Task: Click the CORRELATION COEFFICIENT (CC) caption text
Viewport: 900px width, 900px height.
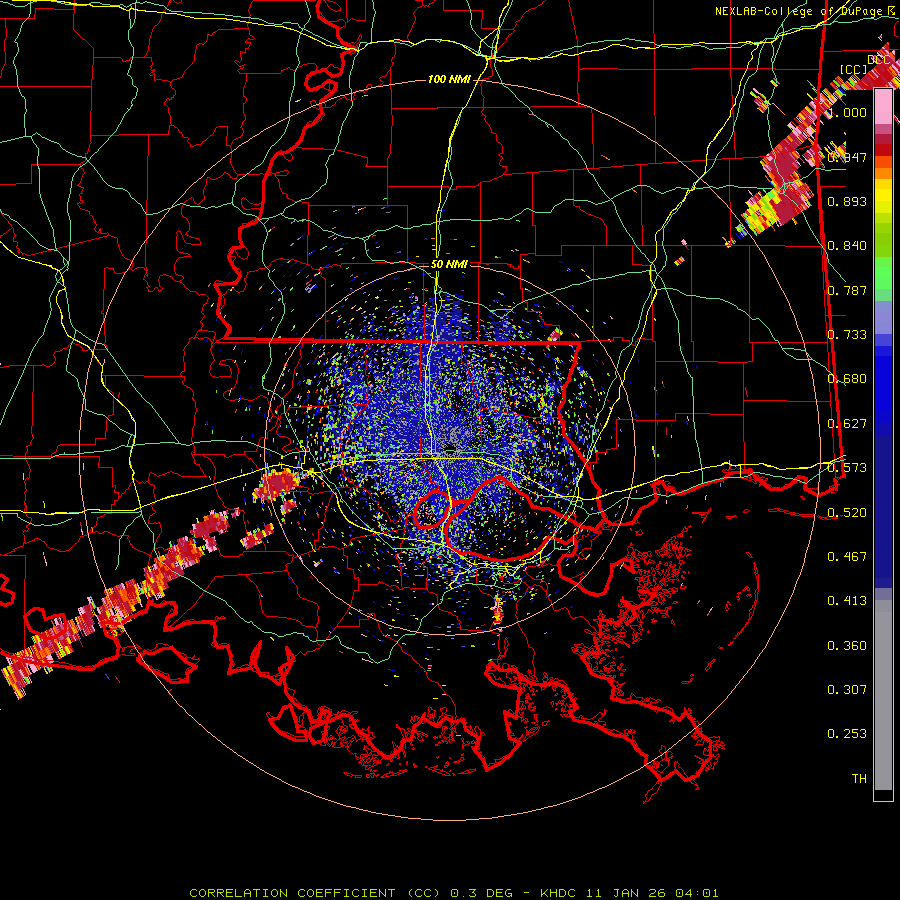Action: click(315, 893)
